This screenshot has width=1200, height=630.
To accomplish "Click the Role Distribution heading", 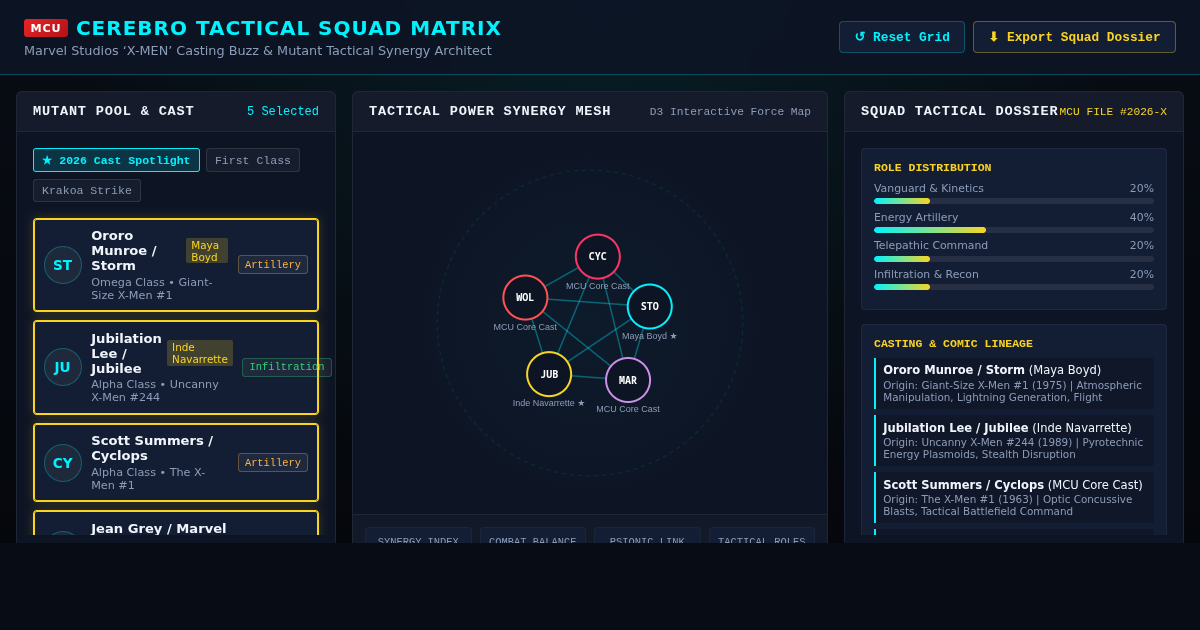I will click(x=933, y=168).
